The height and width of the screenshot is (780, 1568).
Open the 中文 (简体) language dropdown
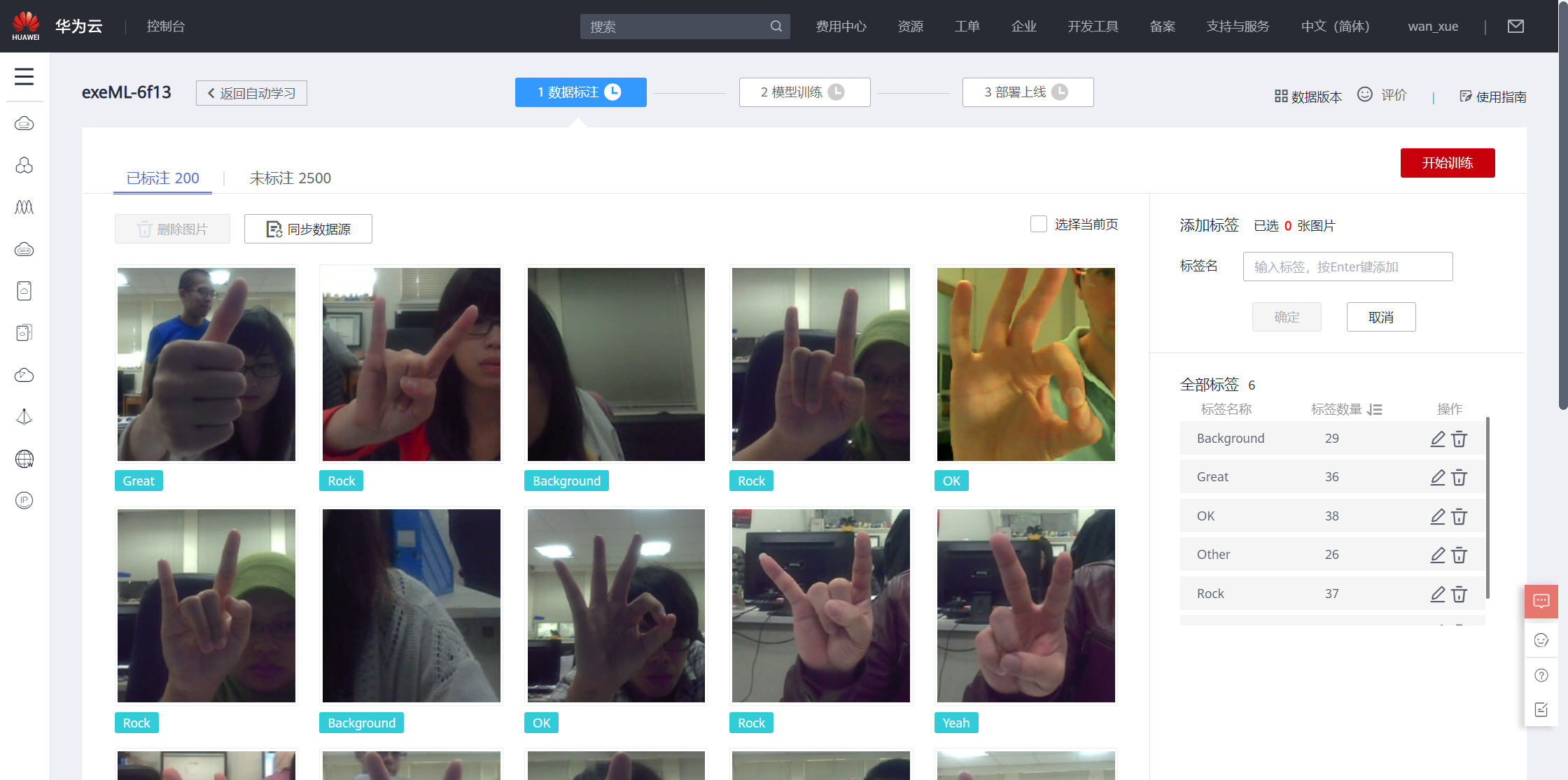(1335, 27)
